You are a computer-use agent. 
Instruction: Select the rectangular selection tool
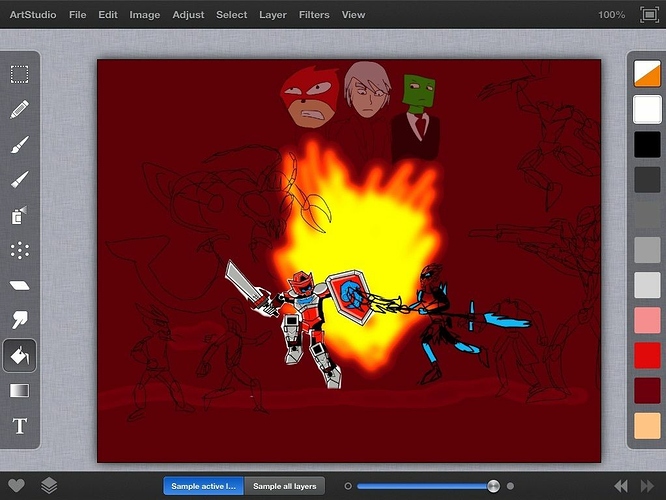click(20, 74)
